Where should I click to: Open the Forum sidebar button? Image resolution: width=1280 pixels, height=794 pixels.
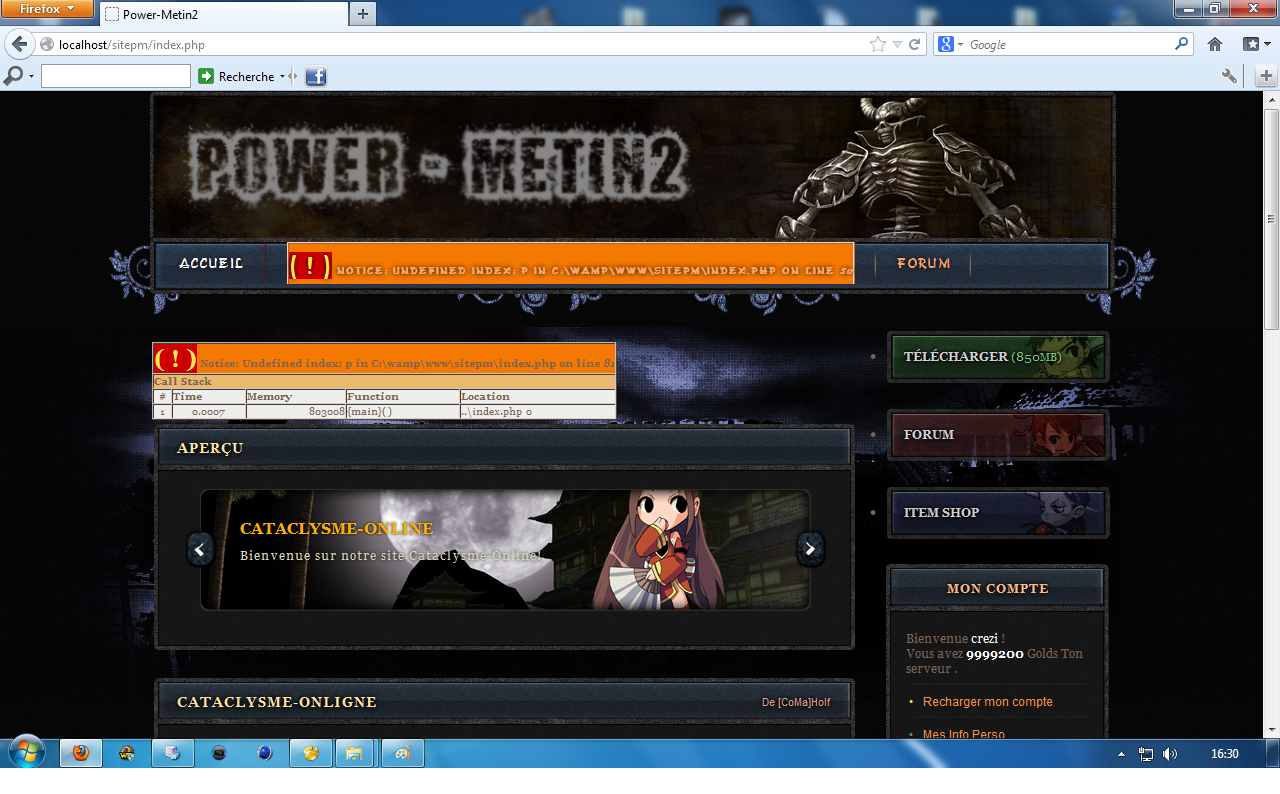998,435
